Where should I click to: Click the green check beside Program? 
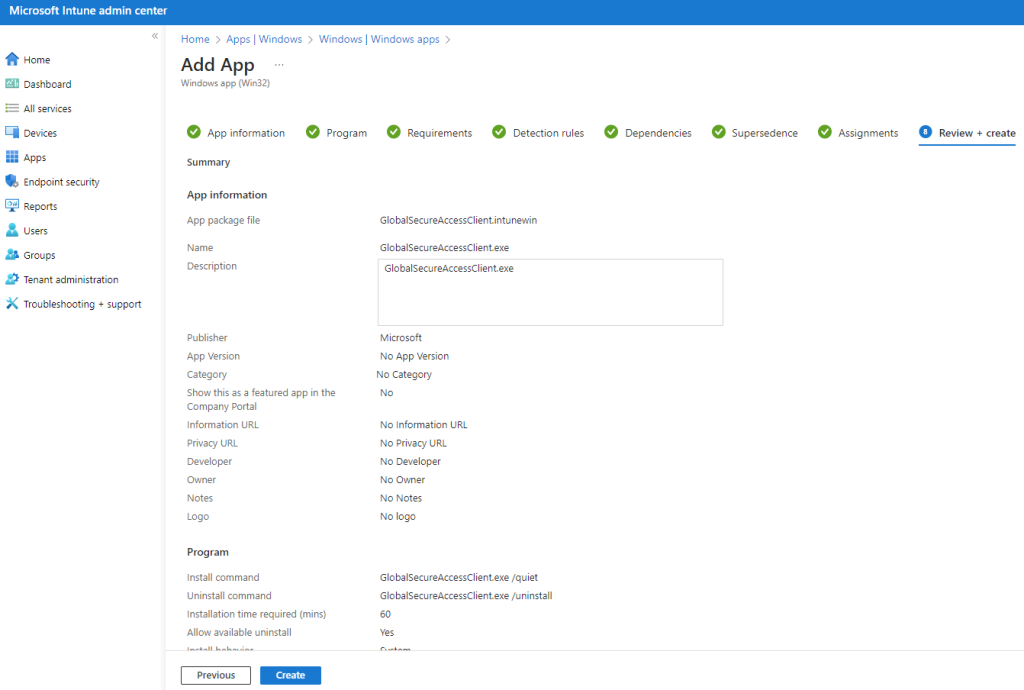tap(313, 132)
